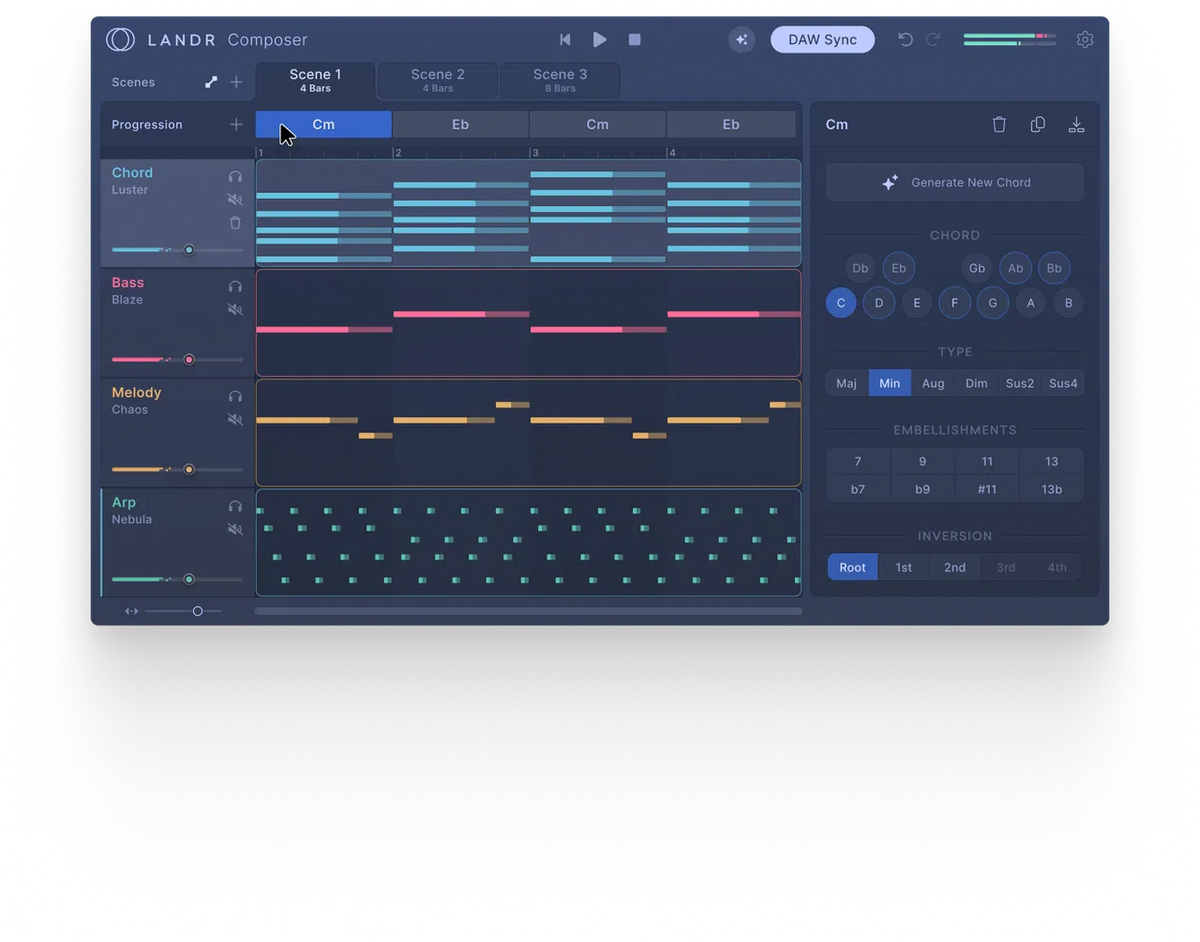This screenshot has width=1200, height=942.
Task: Enable the b7 embellishment
Action: pos(857,489)
